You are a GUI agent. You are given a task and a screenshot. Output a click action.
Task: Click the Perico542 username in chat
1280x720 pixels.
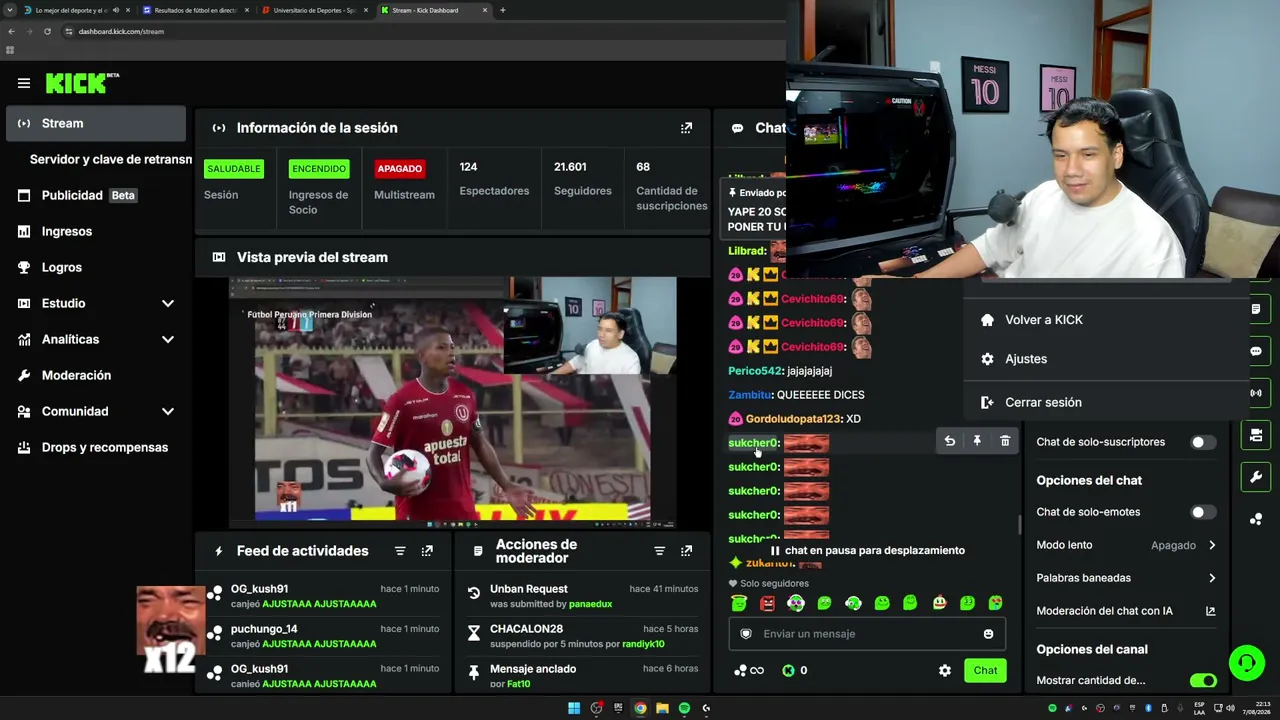(x=755, y=371)
